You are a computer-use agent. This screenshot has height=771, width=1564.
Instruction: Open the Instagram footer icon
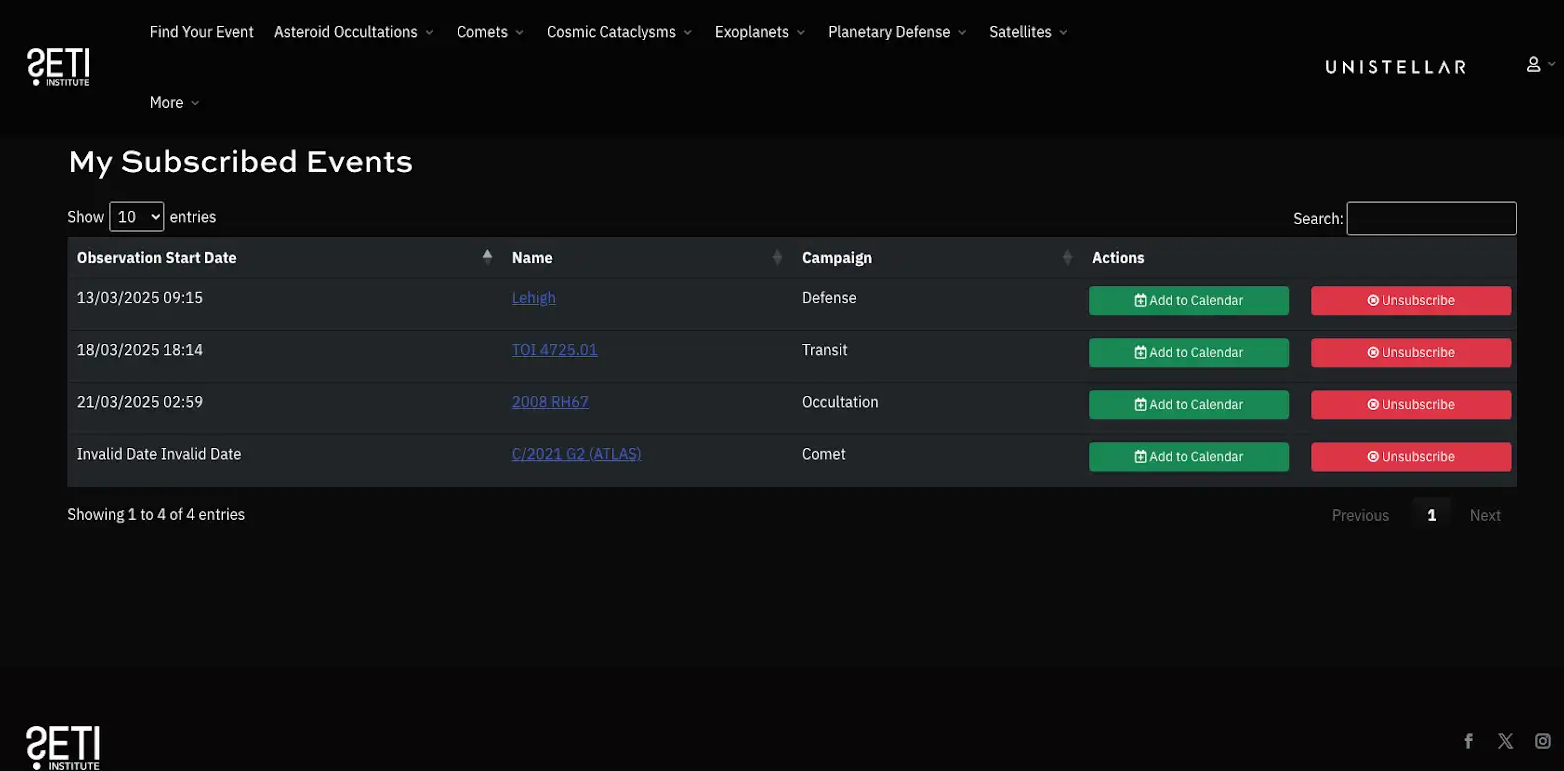coord(1543,741)
